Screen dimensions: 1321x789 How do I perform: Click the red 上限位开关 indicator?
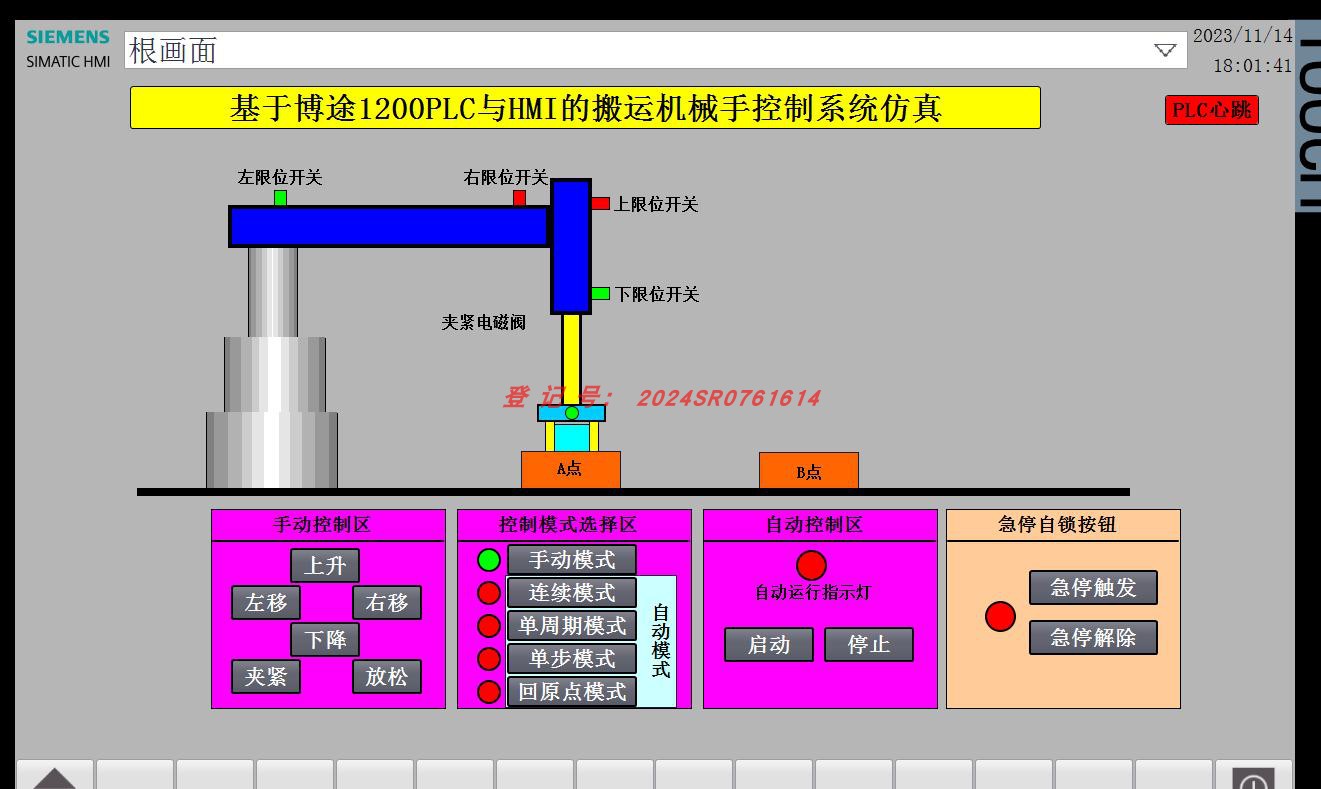(x=600, y=203)
